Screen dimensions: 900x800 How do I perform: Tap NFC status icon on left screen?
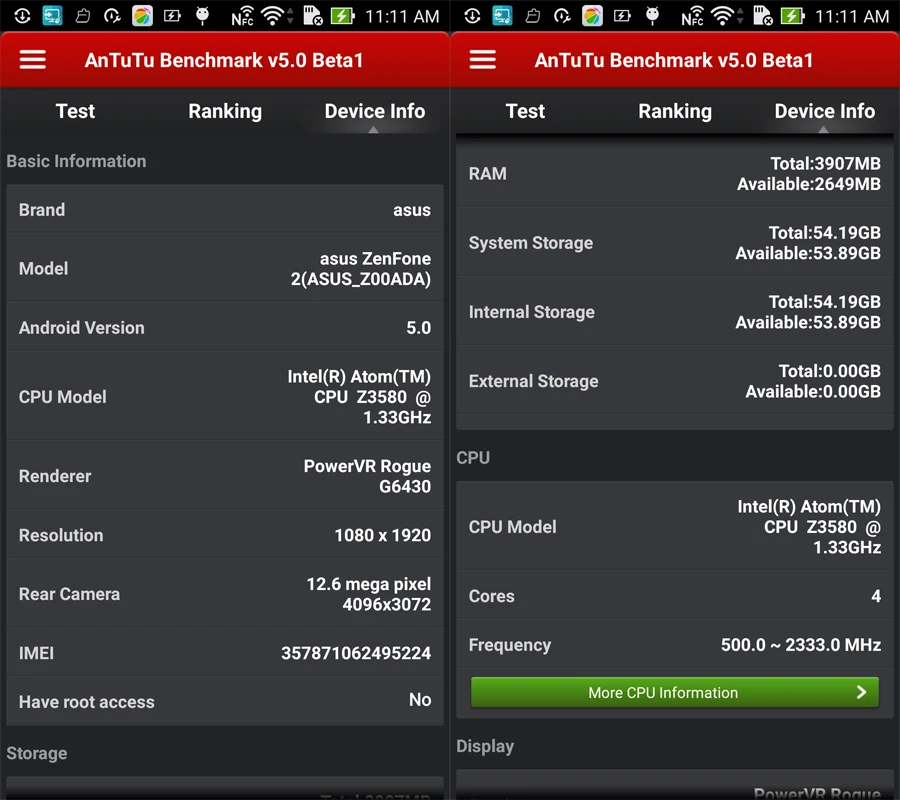point(243,16)
